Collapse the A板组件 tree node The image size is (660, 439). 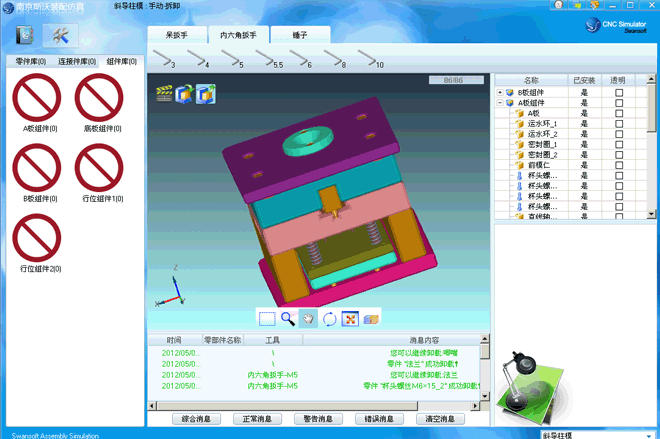pos(500,103)
